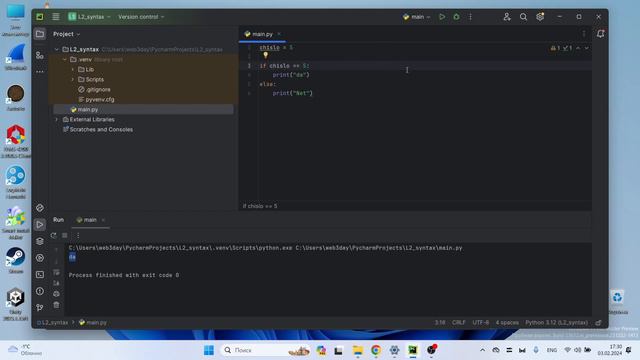Open the main menu hamburger icon
The image size is (640, 360).
[x=56, y=17]
